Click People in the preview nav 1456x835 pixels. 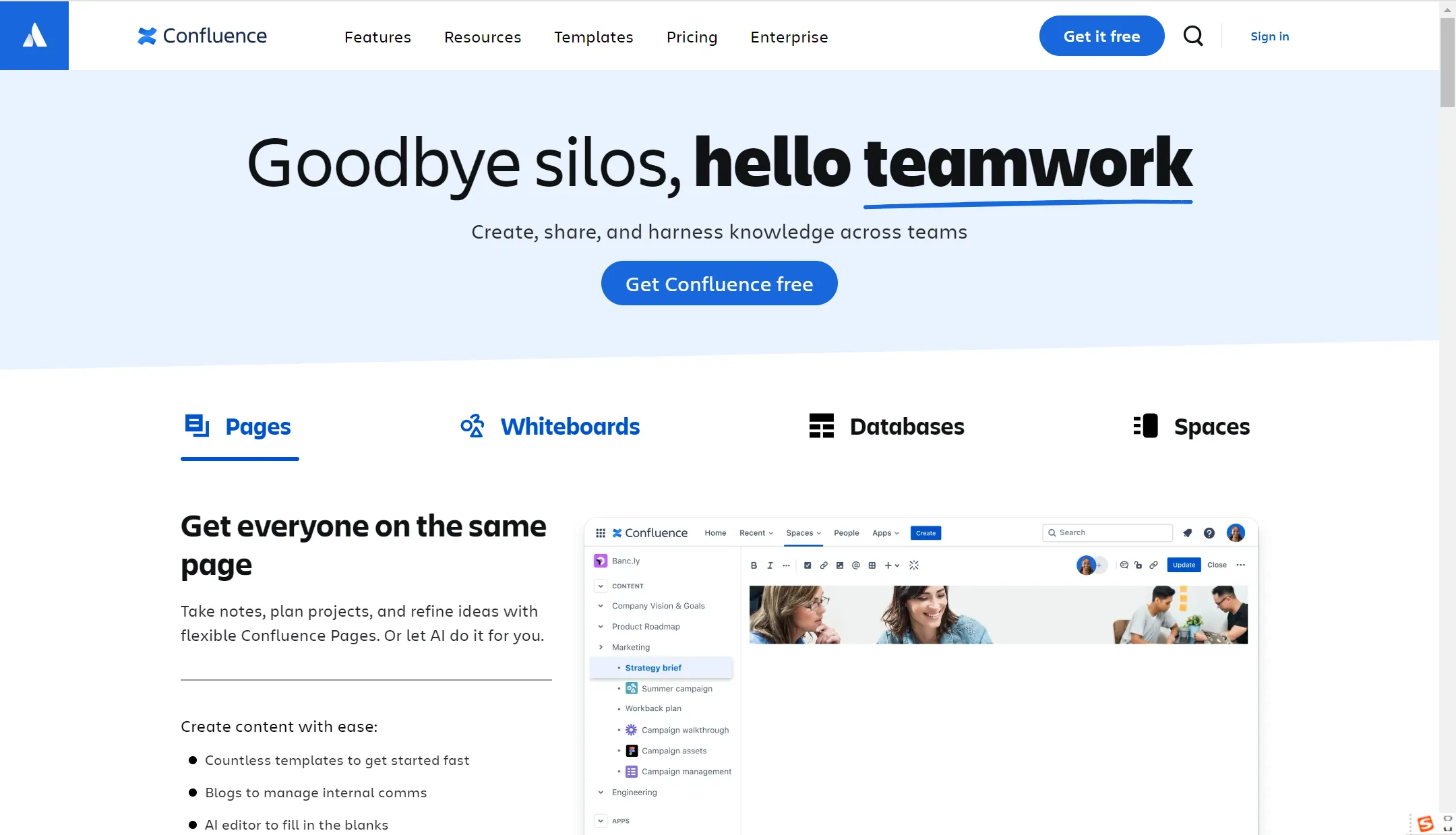click(846, 533)
